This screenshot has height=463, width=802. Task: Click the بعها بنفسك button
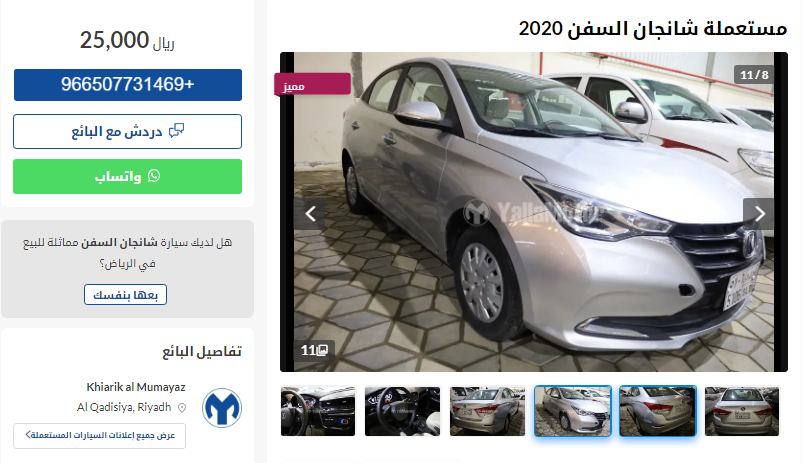125,295
